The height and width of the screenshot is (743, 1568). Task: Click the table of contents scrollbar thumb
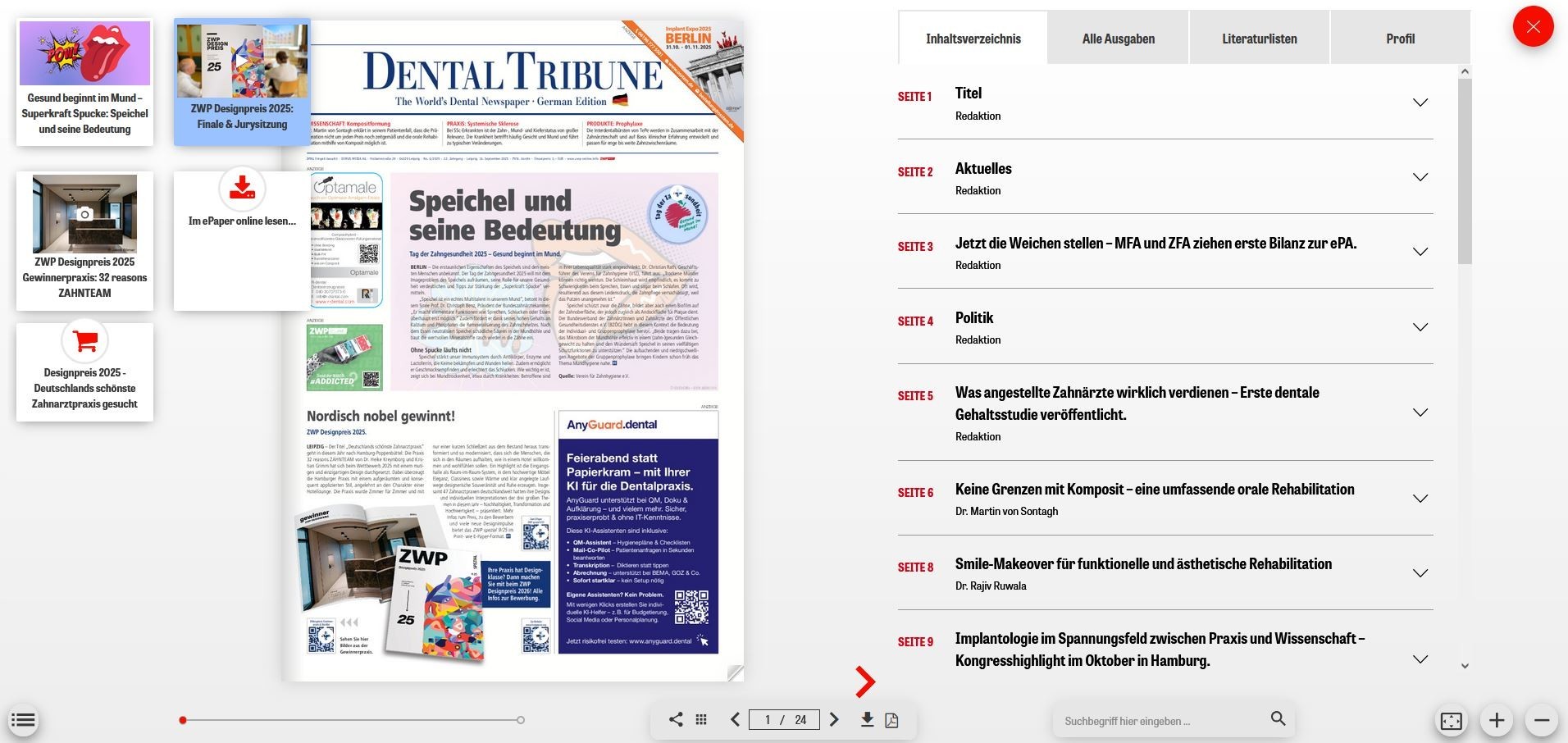pos(1465,171)
